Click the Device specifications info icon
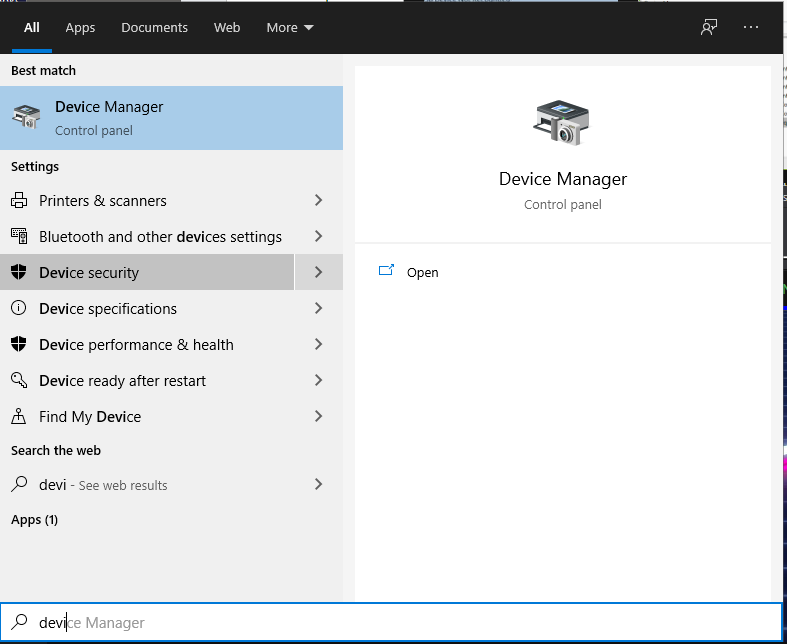Viewport: 787px width, 644px height. click(x=19, y=308)
